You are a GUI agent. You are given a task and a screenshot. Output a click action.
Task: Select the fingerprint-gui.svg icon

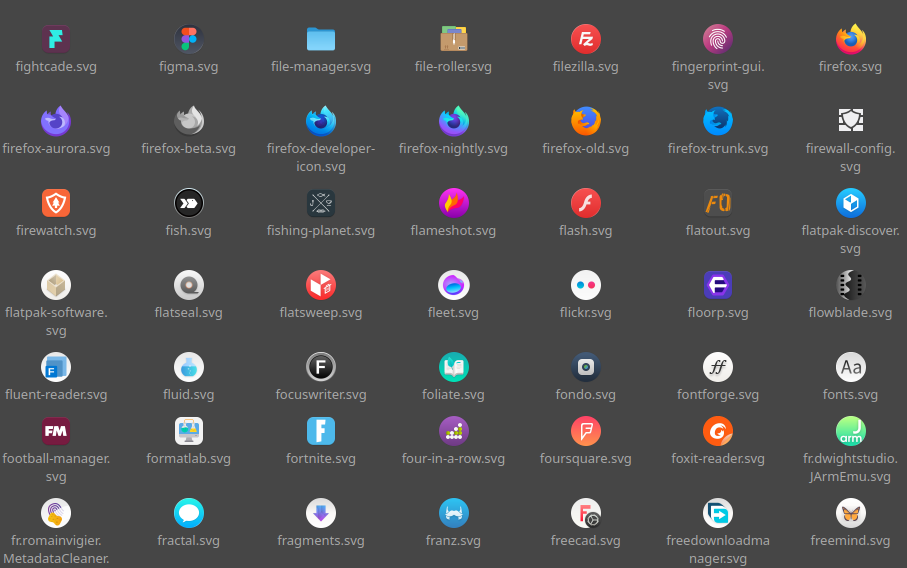[718, 39]
